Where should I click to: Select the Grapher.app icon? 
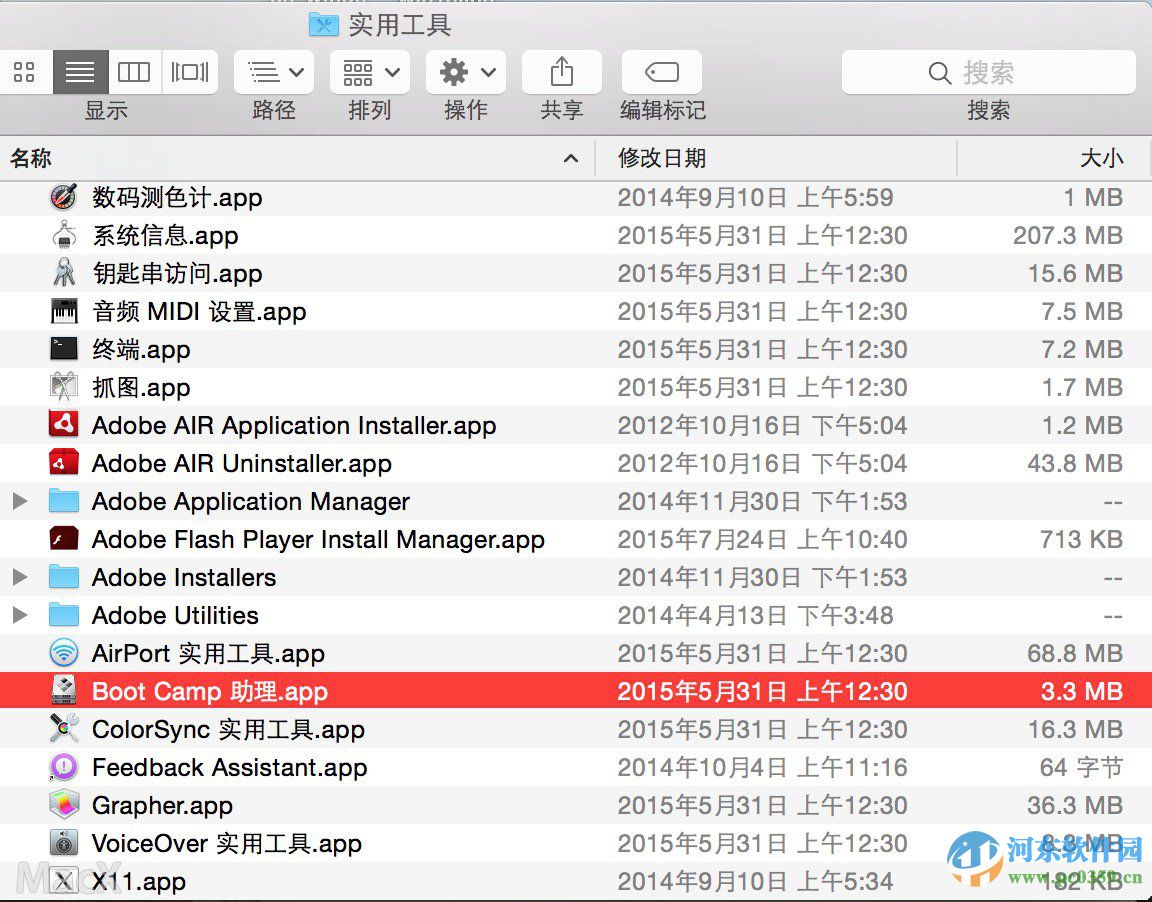[66, 805]
